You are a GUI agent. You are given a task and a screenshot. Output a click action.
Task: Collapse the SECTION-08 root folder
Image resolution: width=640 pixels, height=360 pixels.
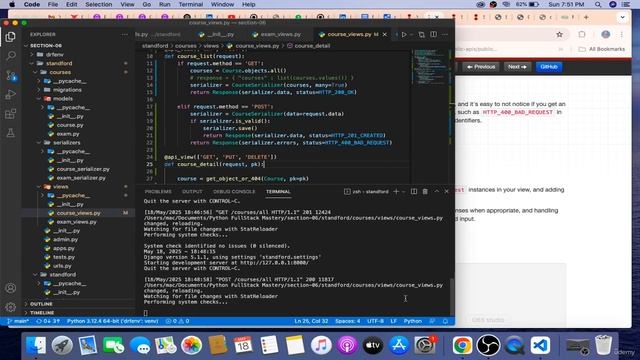45,46
